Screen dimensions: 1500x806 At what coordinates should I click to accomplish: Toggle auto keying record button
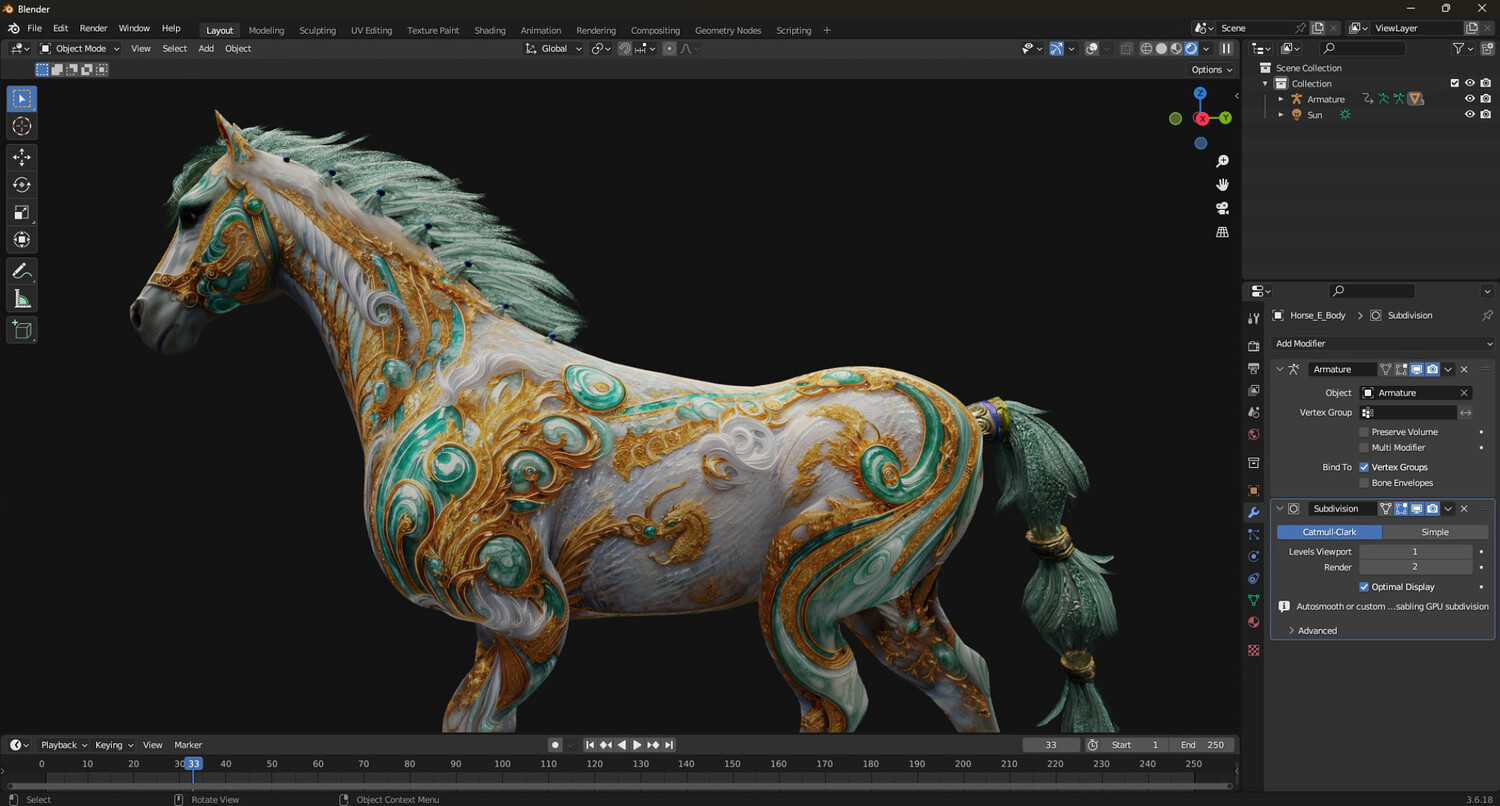pyautogui.click(x=555, y=745)
